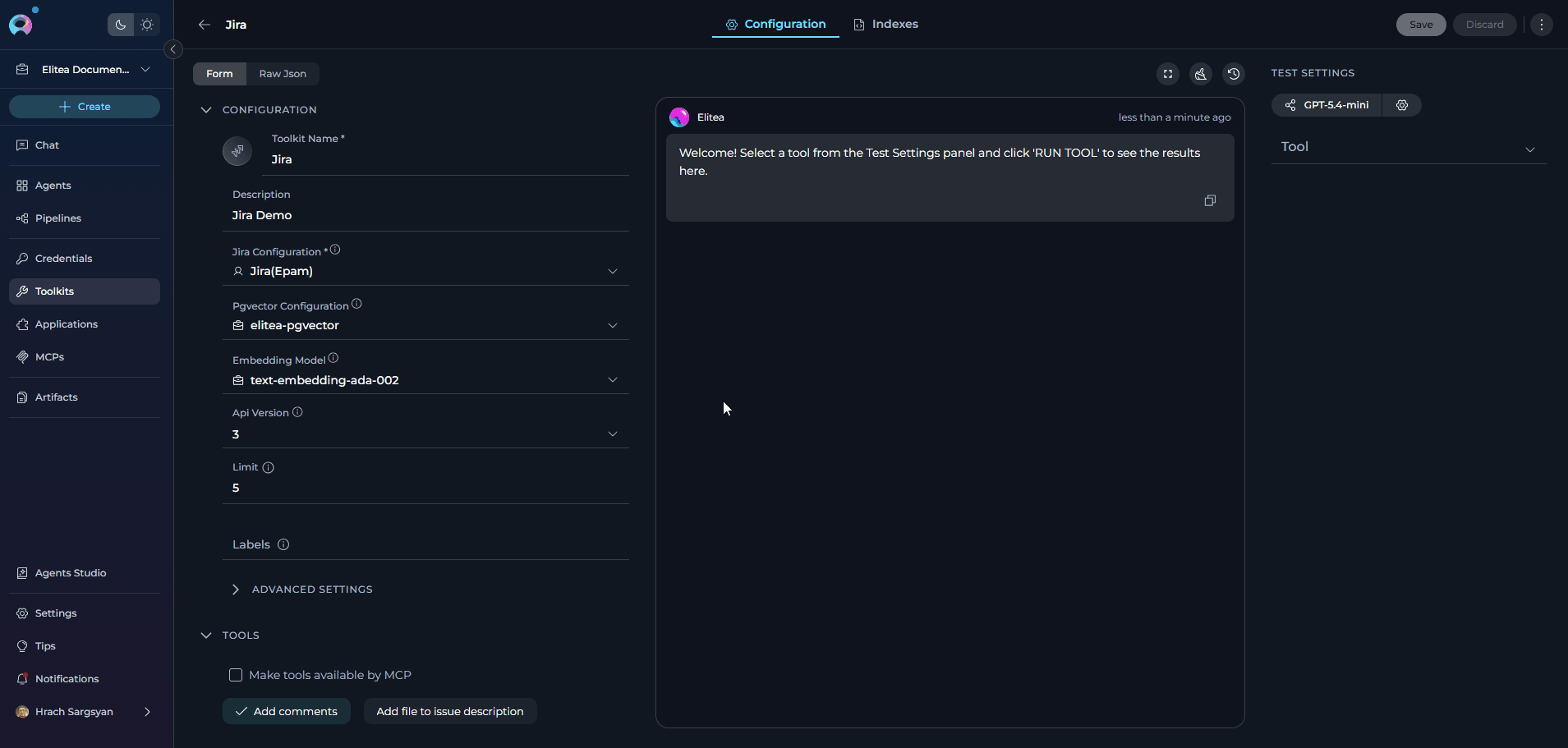
Task: Open Settings in the sidebar
Action: click(85, 613)
